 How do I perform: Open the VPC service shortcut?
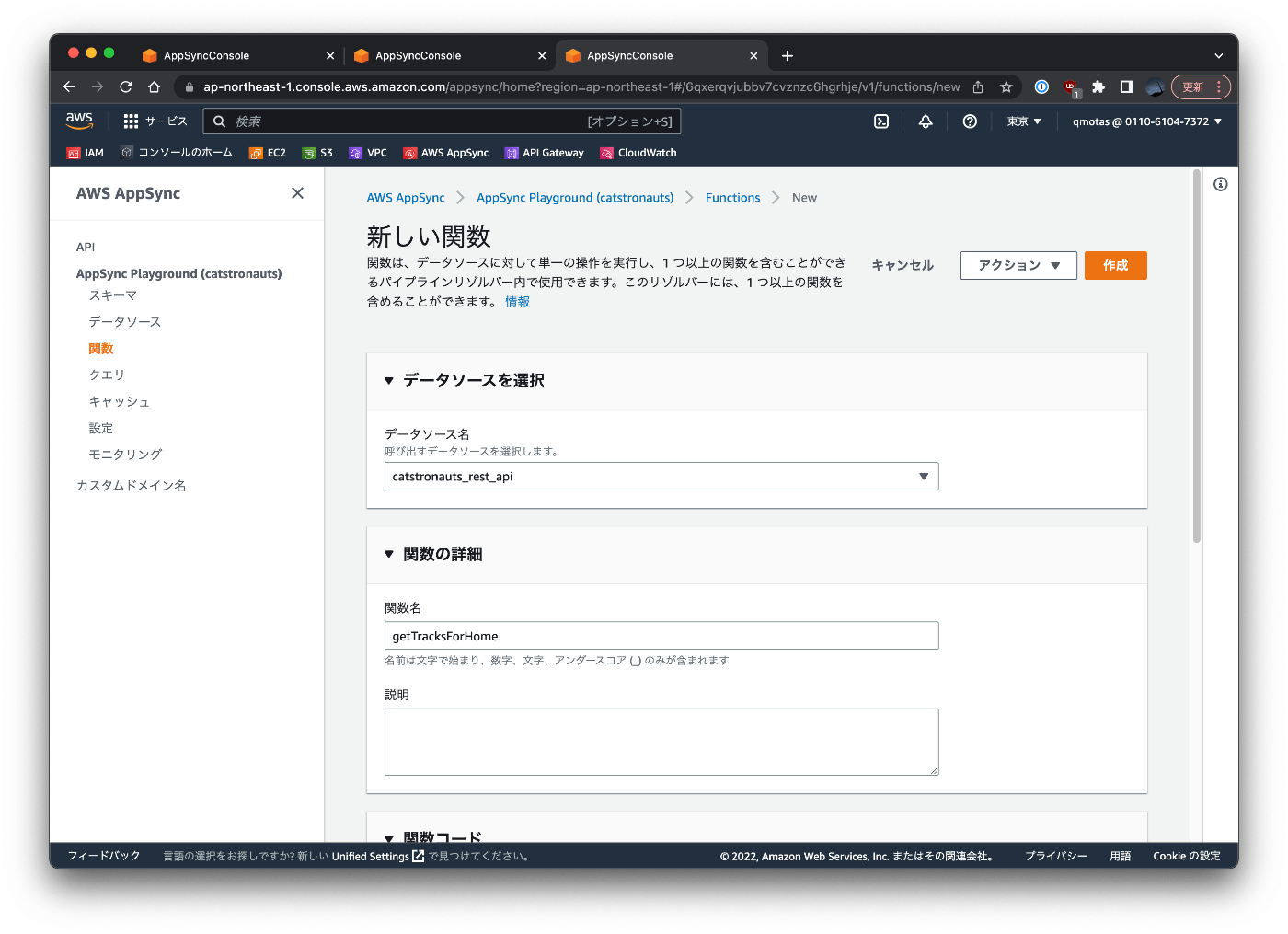point(368,154)
